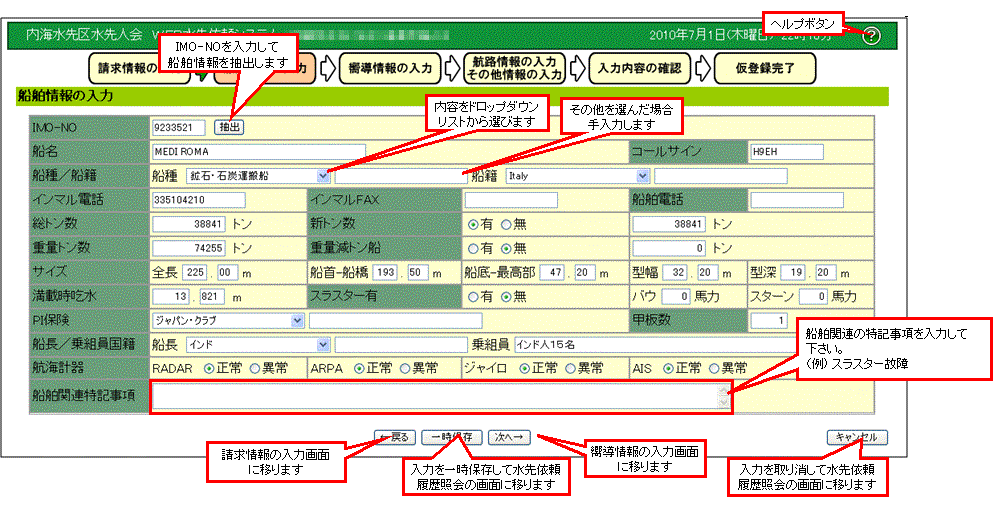Click the 抽出 button next to IMO-NO
Viewport: 1004px width, 508px height.
pyautogui.click(x=230, y=127)
